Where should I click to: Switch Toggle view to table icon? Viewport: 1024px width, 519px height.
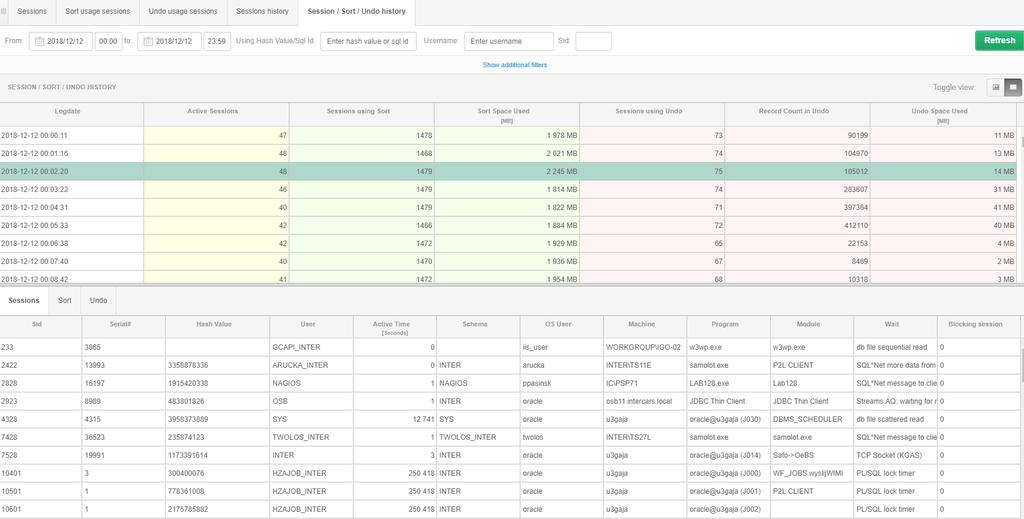(1014, 87)
